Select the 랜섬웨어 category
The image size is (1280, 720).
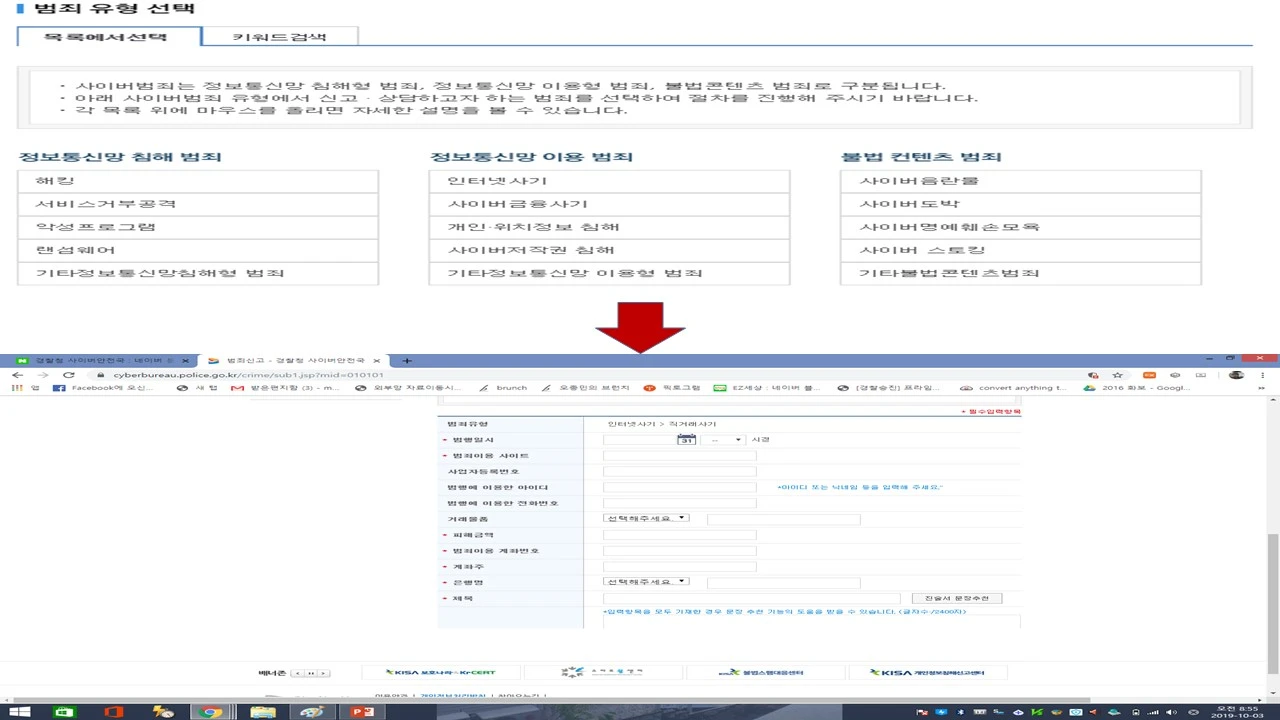pyautogui.click(x=198, y=250)
